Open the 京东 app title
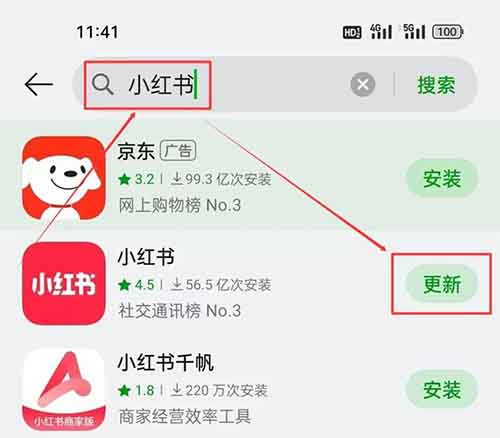The width and height of the screenshot is (500, 438). click(x=136, y=151)
